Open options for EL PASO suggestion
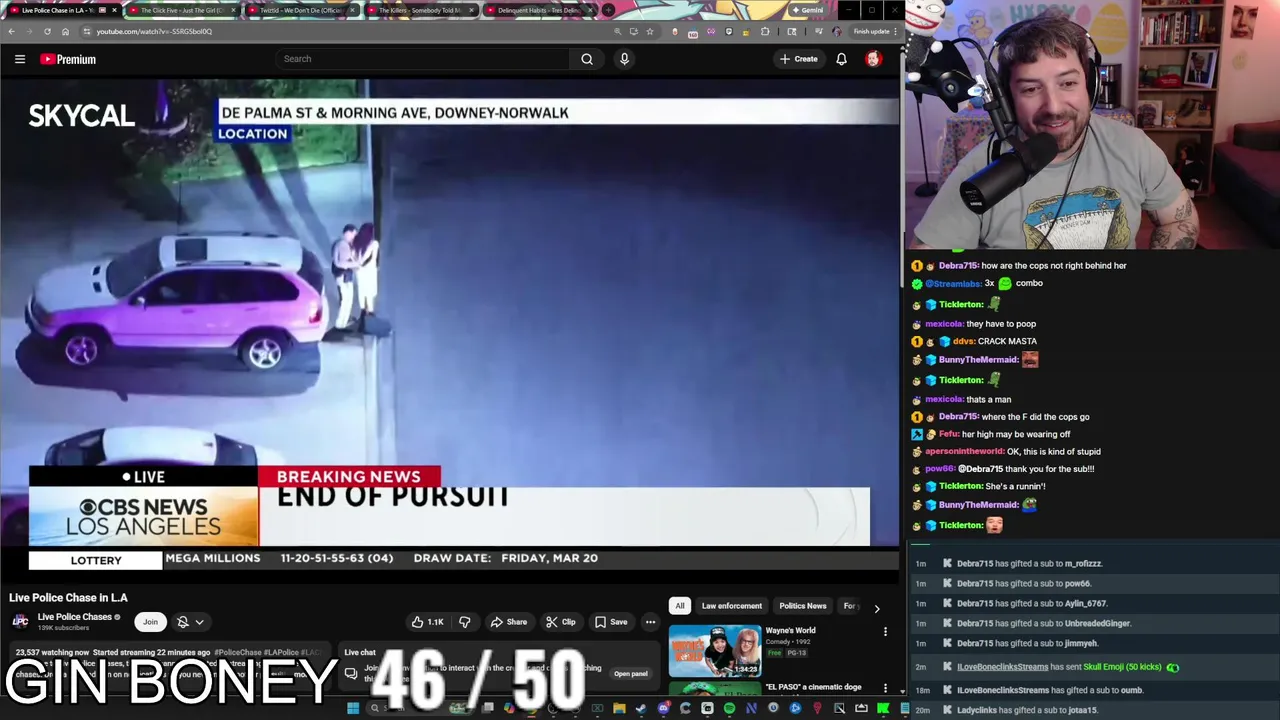The width and height of the screenshot is (1280, 720). pyautogui.click(x=885, y=688)
